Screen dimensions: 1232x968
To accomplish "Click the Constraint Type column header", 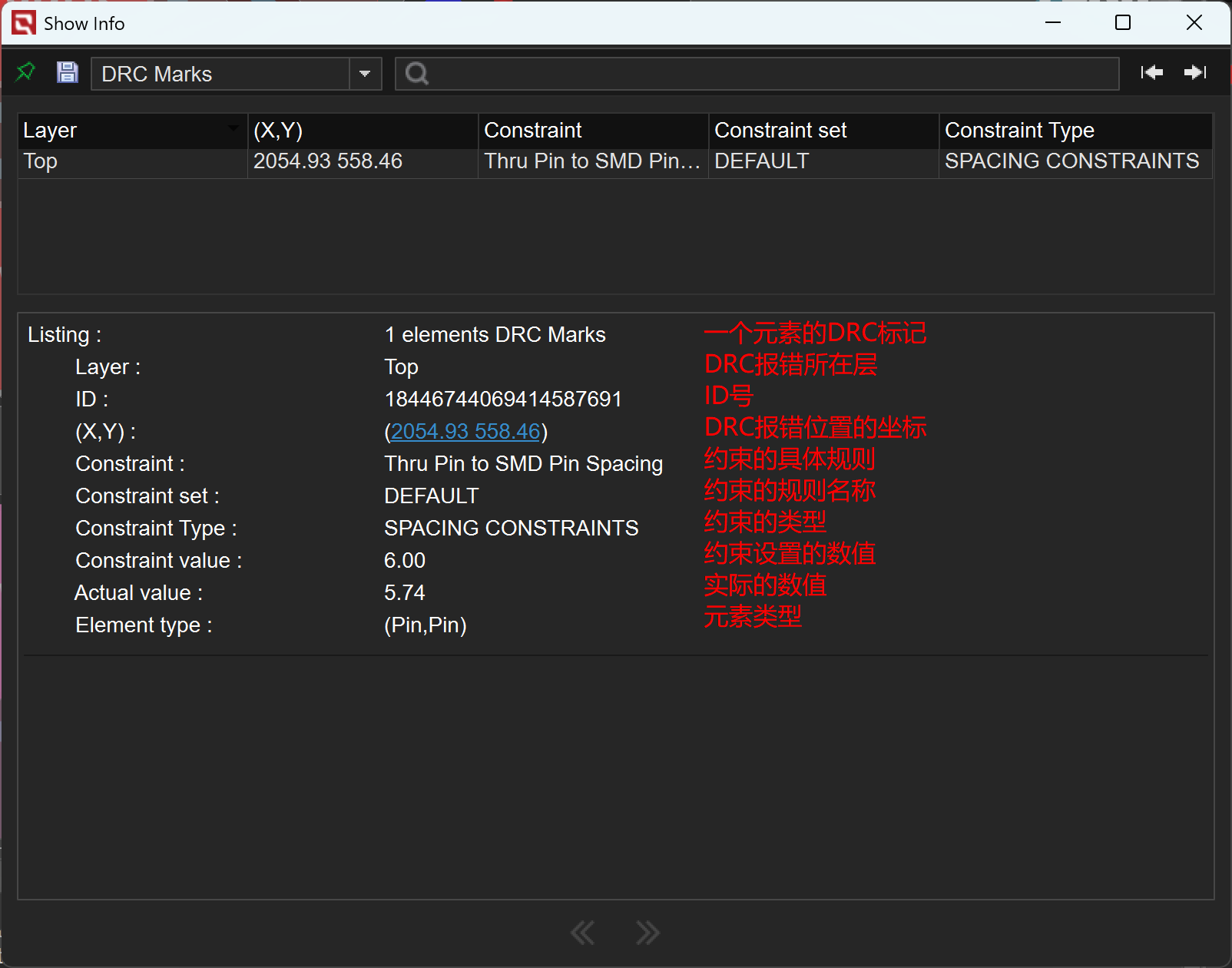I will click(1075, 131).
